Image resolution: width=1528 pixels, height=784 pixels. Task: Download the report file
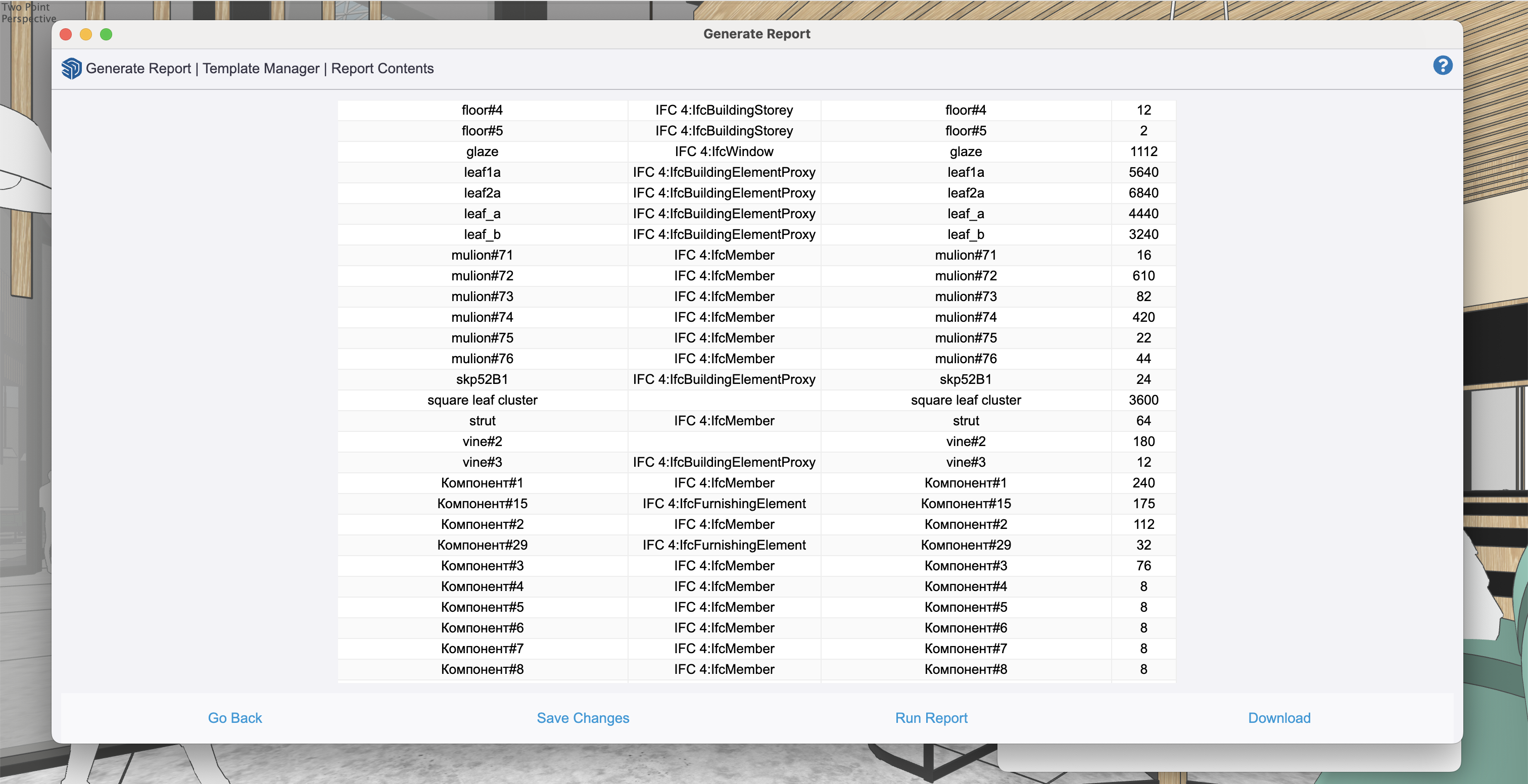coord(1279,718)
